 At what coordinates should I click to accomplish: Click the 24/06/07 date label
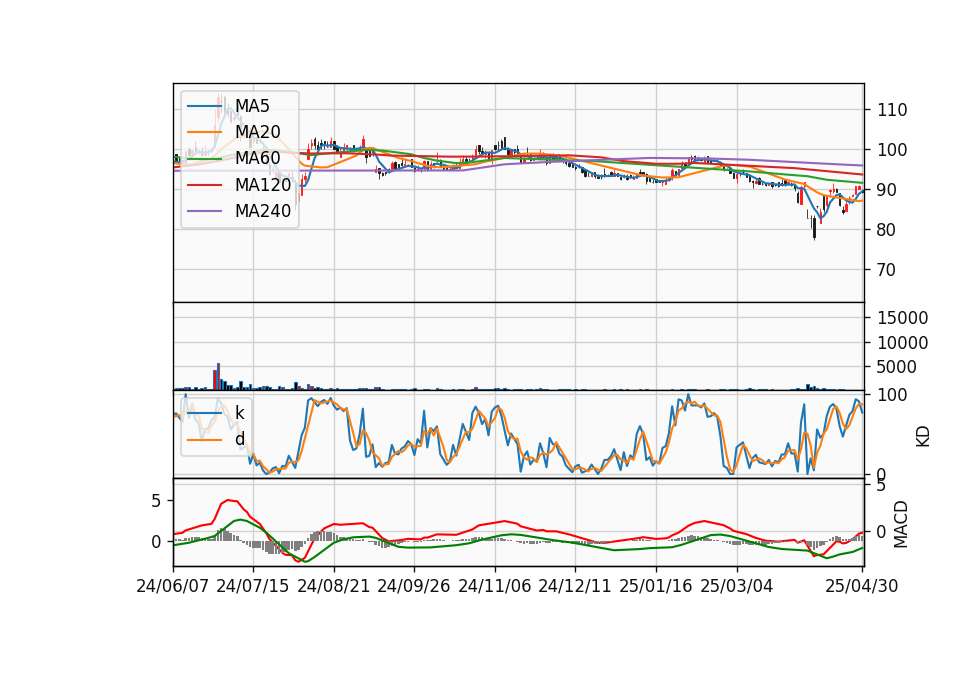tap(173, 586)
